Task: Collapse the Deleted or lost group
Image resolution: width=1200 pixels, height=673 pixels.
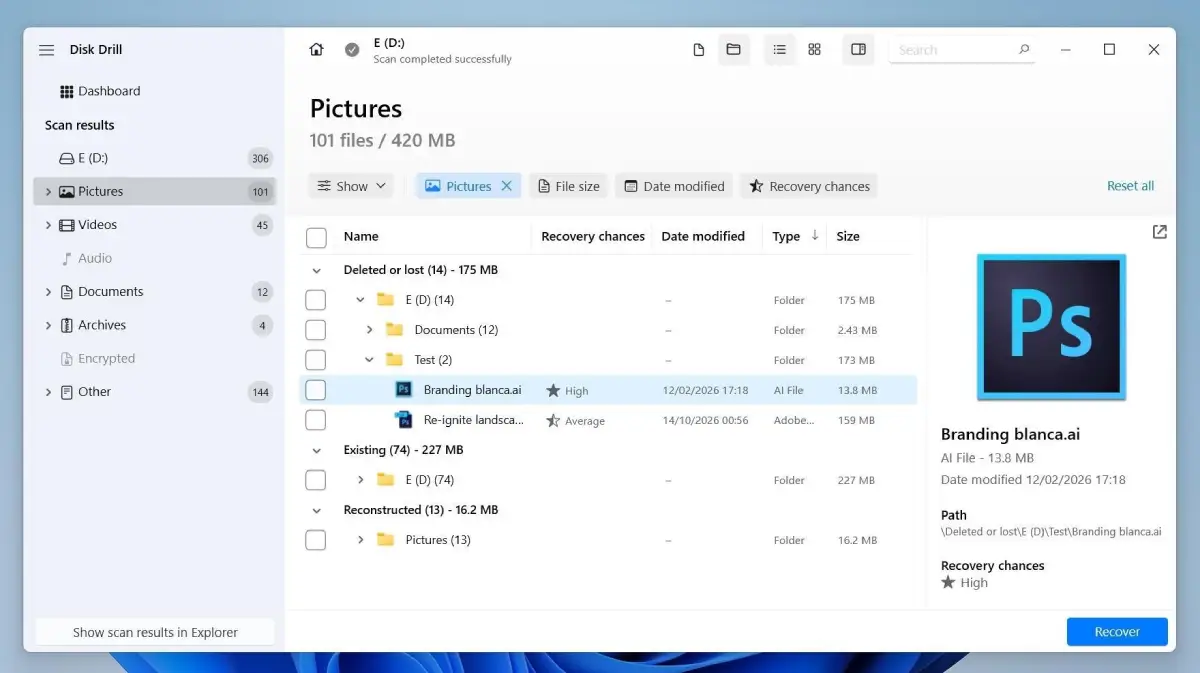Action: coord(317,270)
